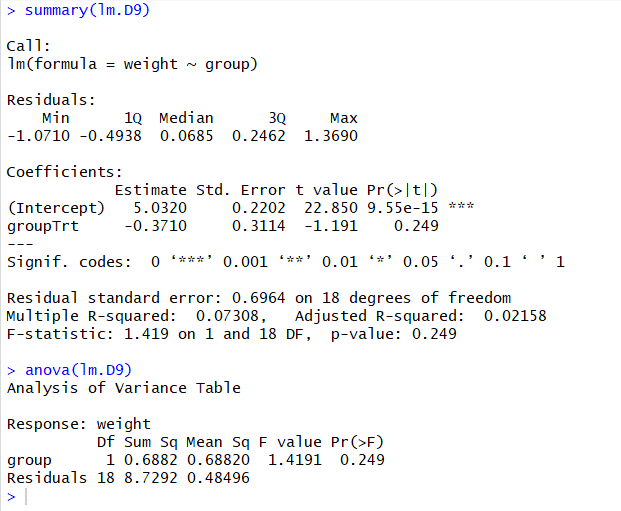Screen dimensions: 621x511
Task: Click the groupTrt standard error 0.3114
Action: (256, 226)
